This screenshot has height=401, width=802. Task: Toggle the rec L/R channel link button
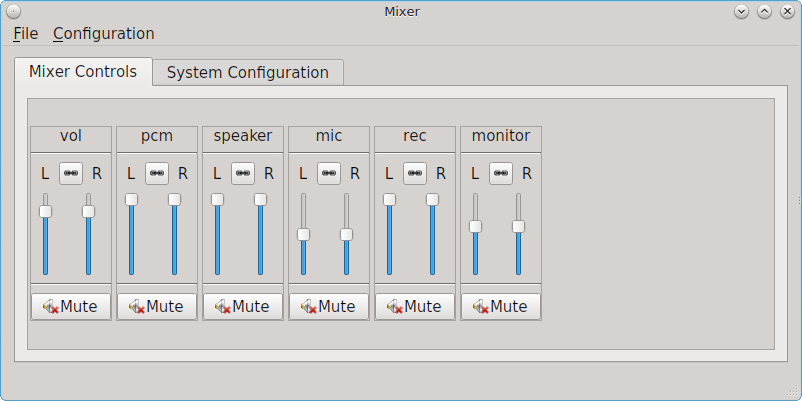415,173
